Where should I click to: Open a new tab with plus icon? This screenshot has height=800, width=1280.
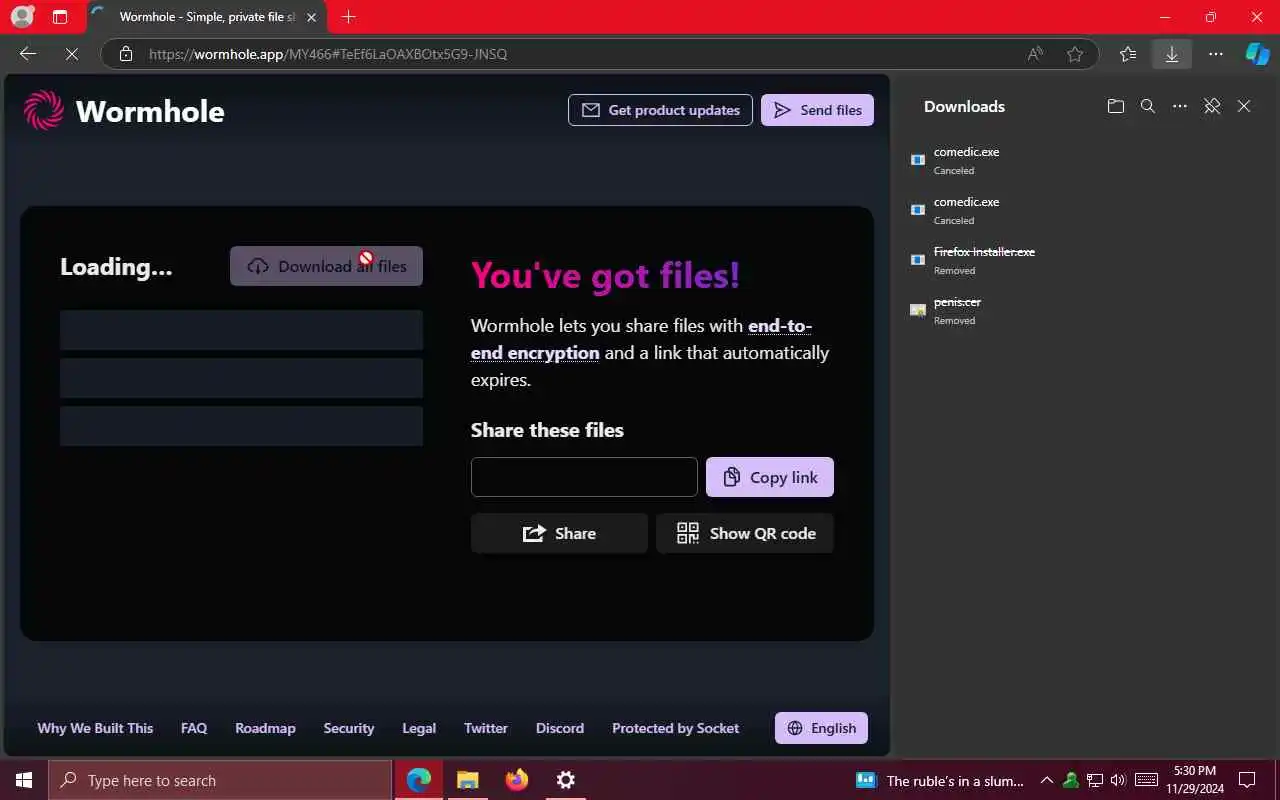click(348, 17)
